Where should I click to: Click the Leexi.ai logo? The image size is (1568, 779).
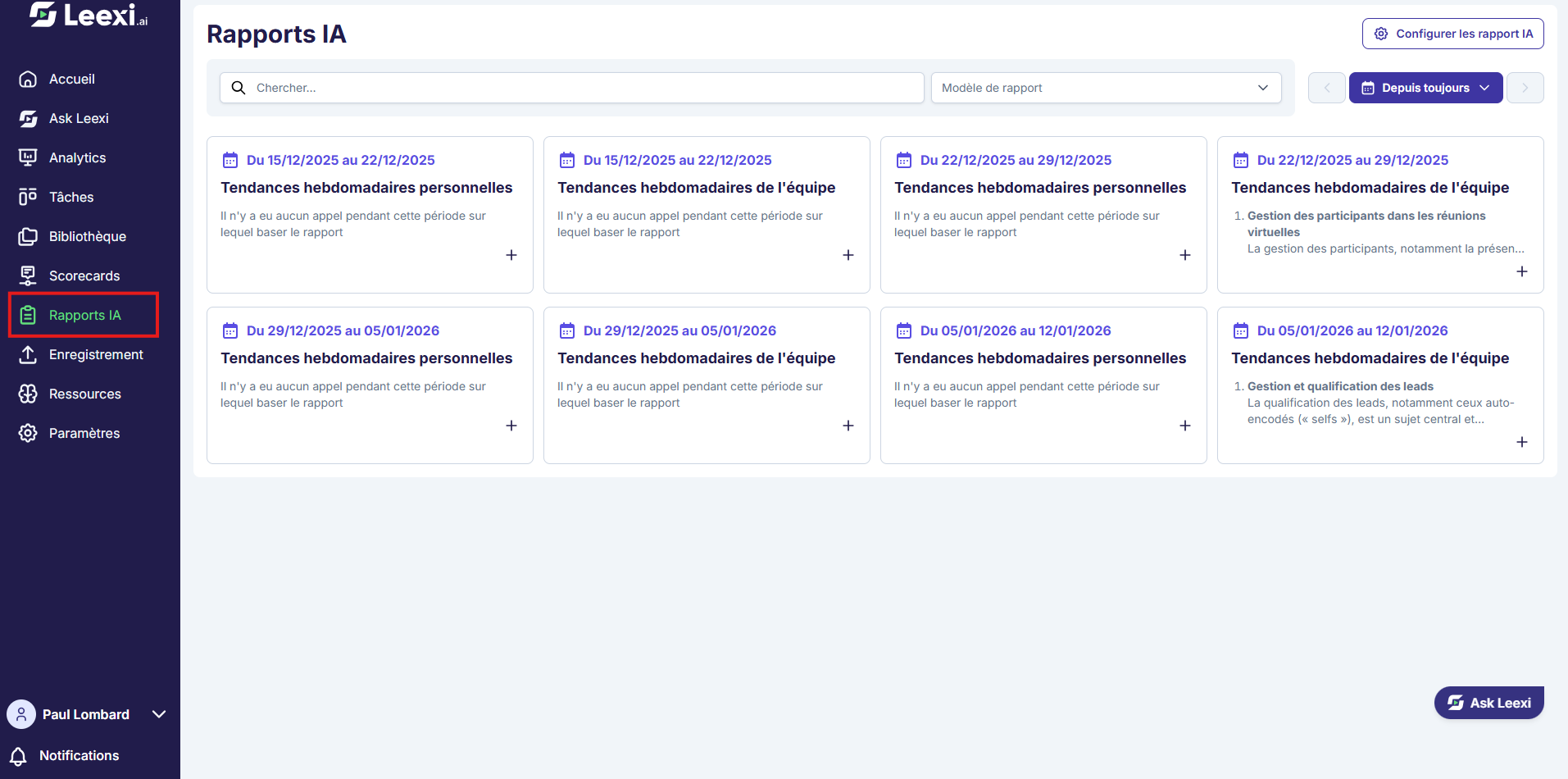[x=89, y=15]
